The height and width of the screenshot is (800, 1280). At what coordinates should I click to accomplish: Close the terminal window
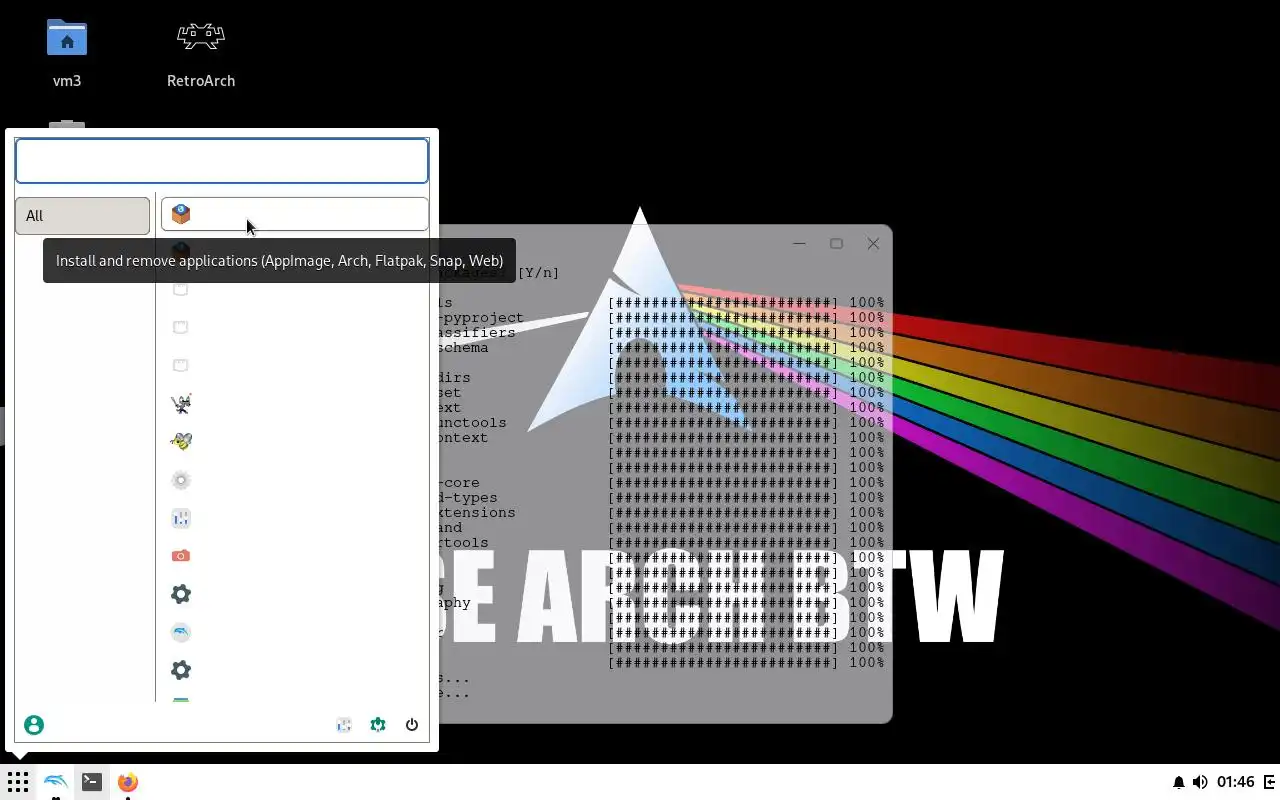pyautogui.click(x=873, y=243)
